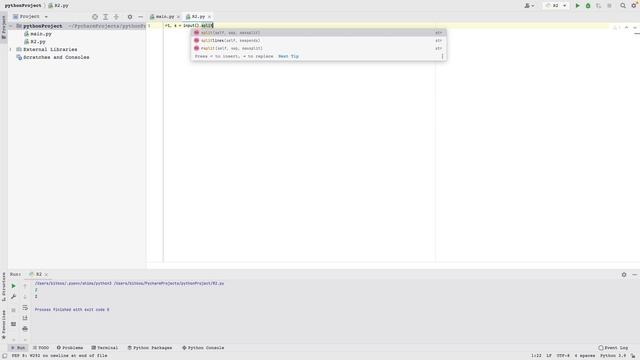Screen dimensions: 640x360
Task: Open the Python Console tool window
Action: click(203, 348)
